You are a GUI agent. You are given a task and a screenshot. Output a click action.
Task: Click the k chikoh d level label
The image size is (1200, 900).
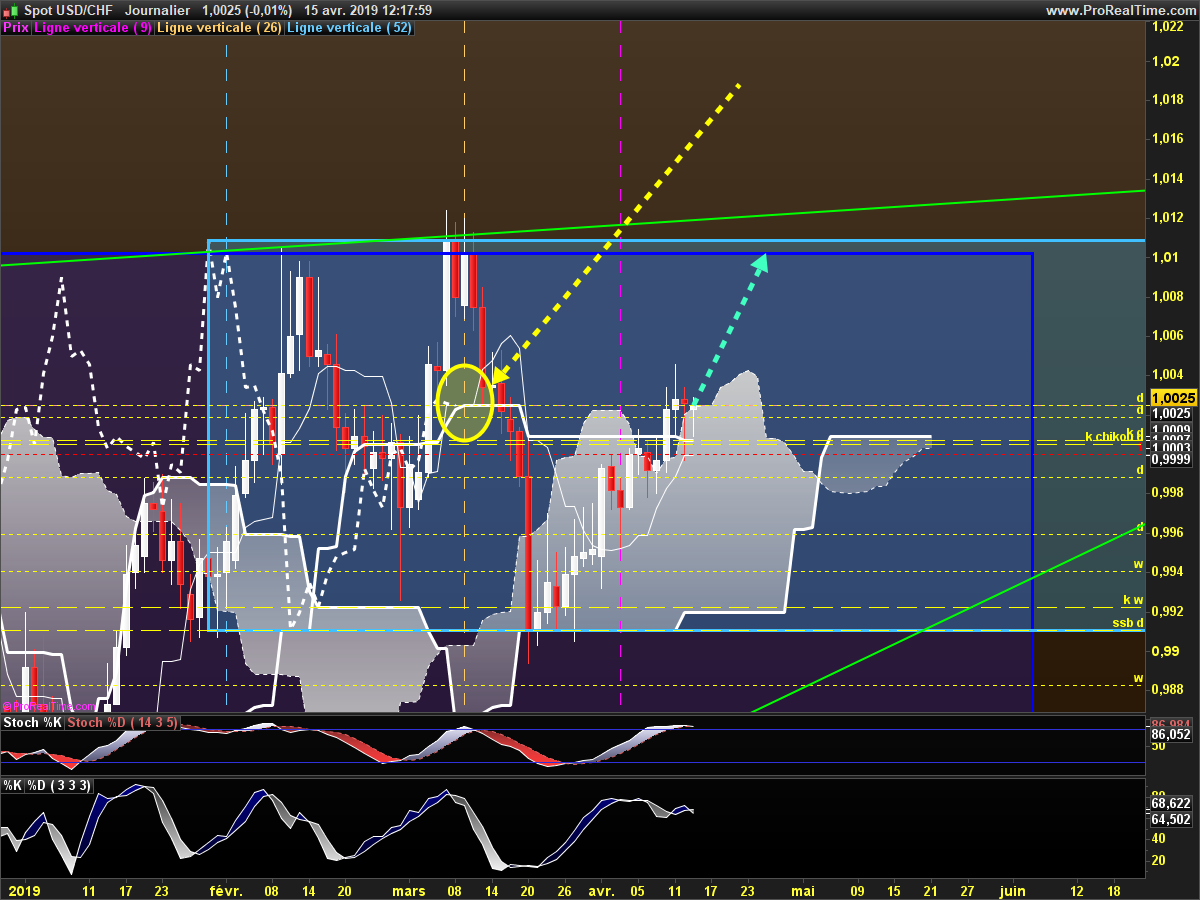1114,436
